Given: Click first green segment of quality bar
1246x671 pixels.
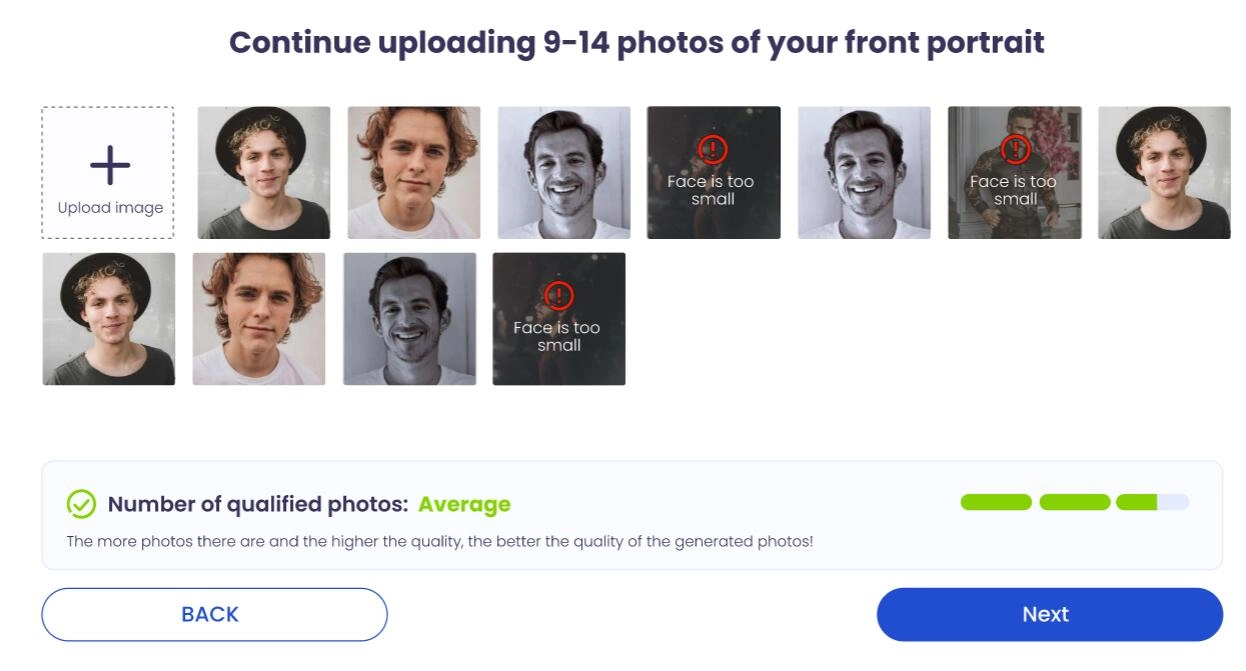Looking at the screenshot, I should (x=996, y=502).
